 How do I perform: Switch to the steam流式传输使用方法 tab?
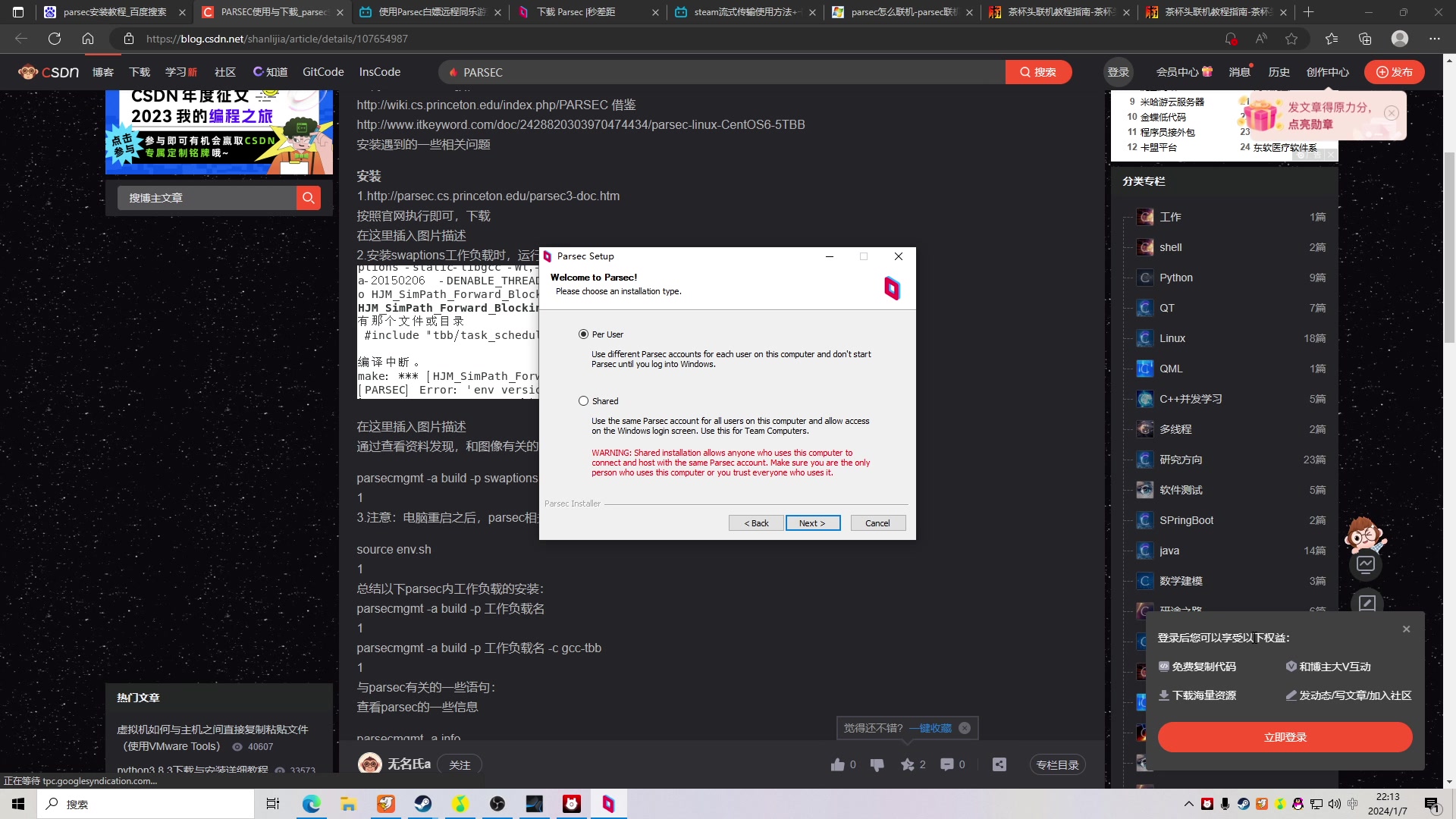pyautogui.click(x=745, y=12)
